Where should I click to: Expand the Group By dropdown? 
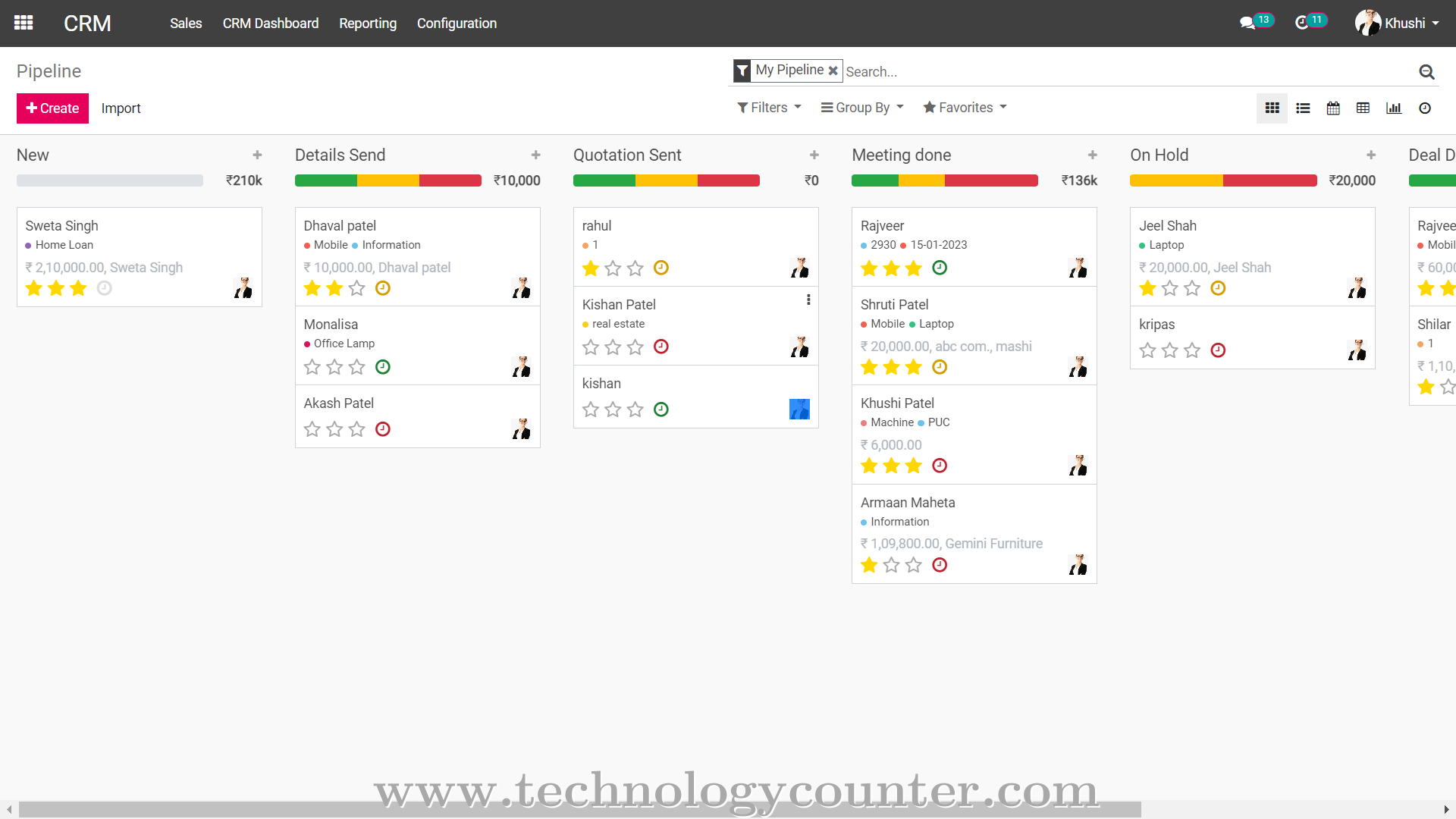pyautogui.click(x=862, y=108)
